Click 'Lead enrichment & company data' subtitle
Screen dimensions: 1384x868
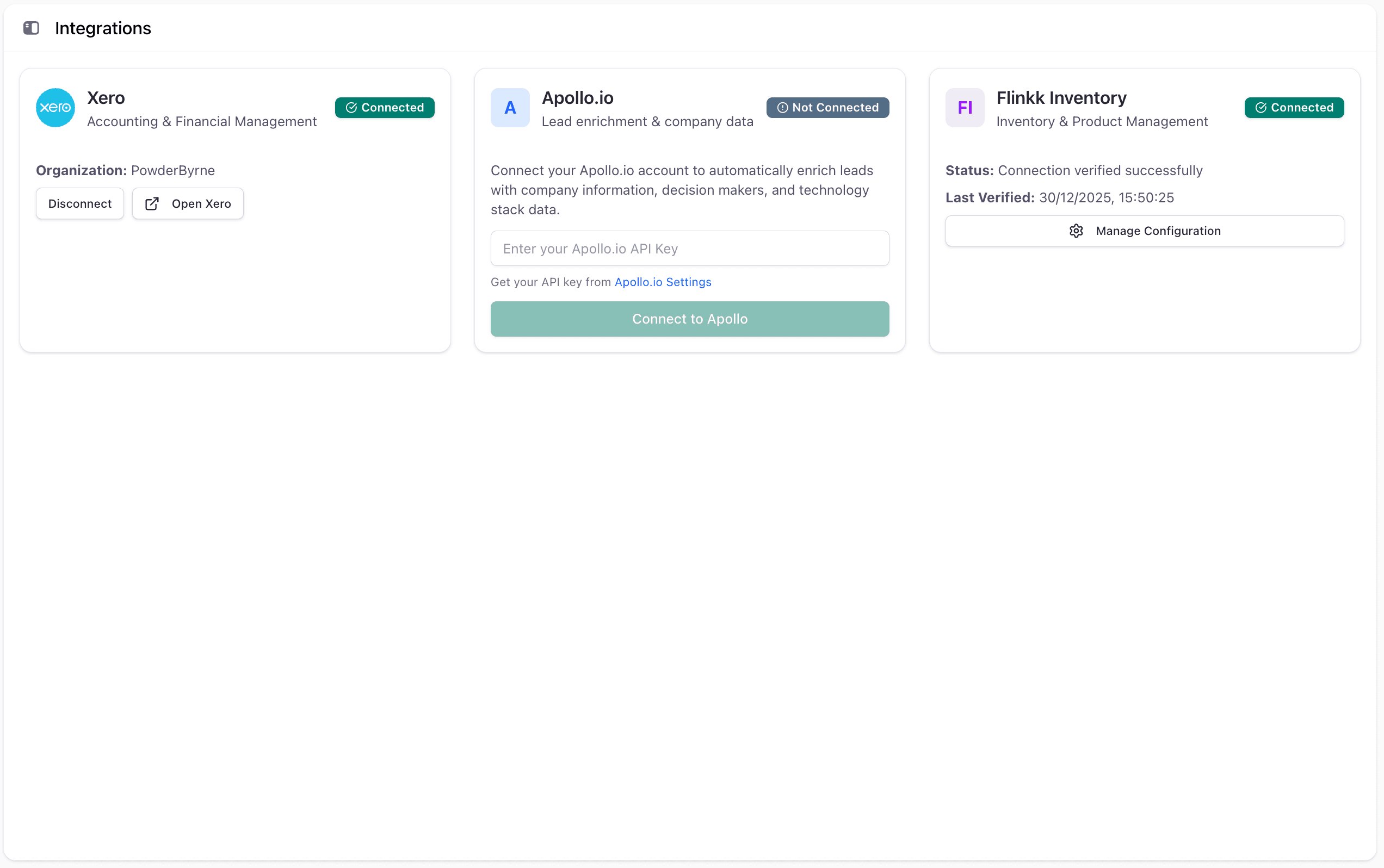647,122
